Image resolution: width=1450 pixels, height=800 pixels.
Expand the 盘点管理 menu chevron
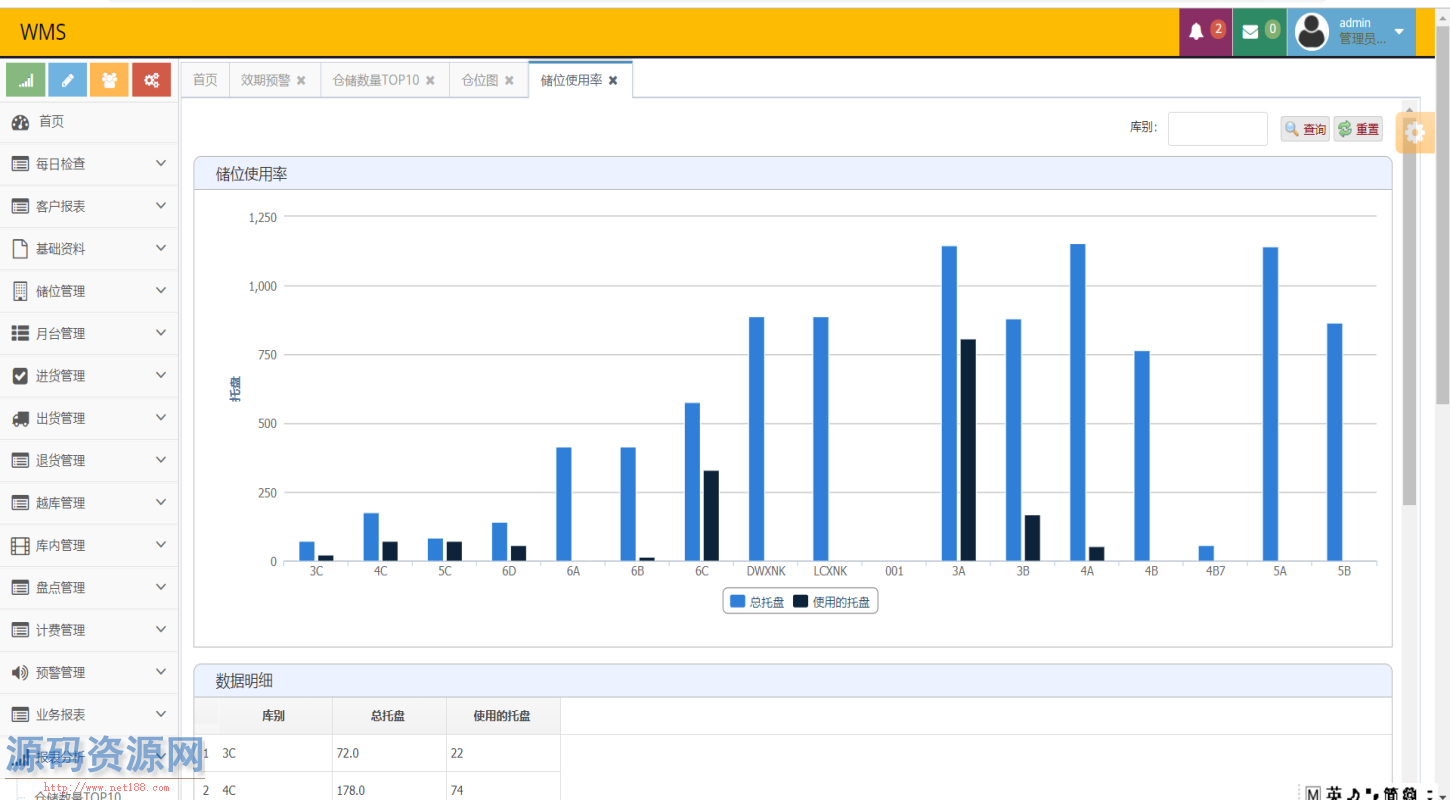click(161, 586)
